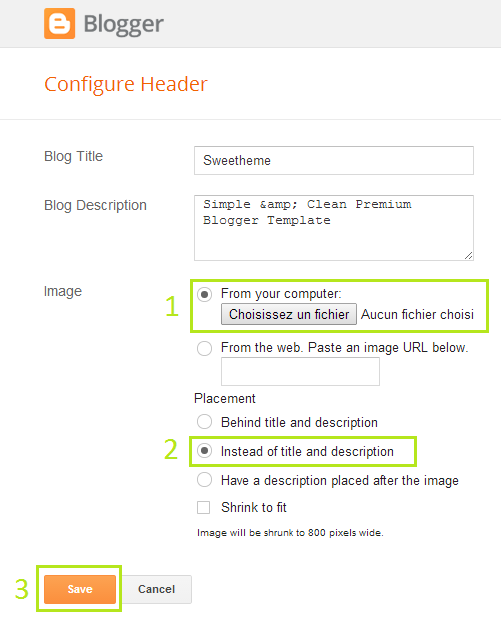Click the Shrink to fit label
Image resolution: width=501 pixels, height=620 pixels.
pos(254,507)
